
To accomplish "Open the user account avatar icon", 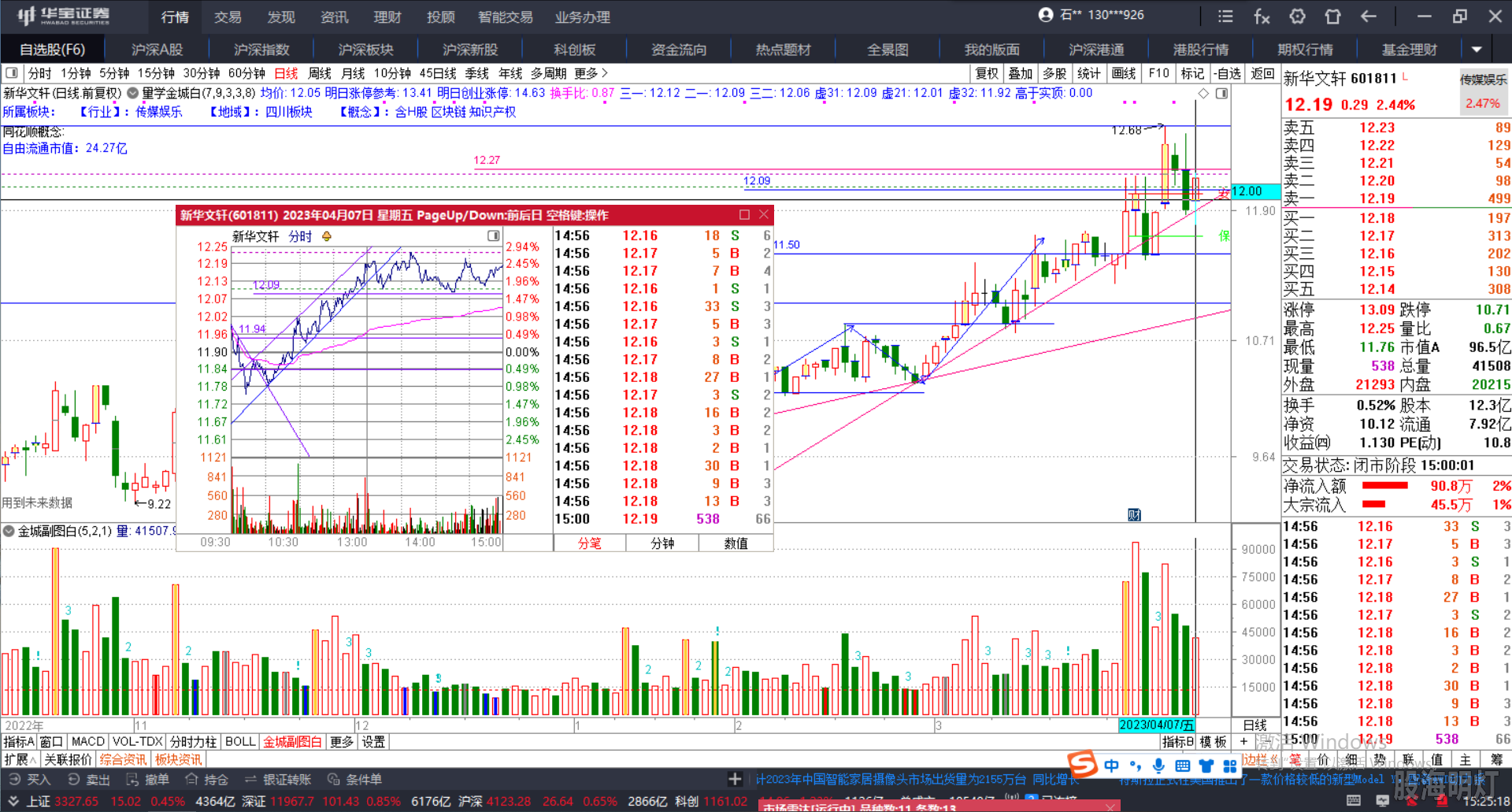I will tap(1046, 15).
